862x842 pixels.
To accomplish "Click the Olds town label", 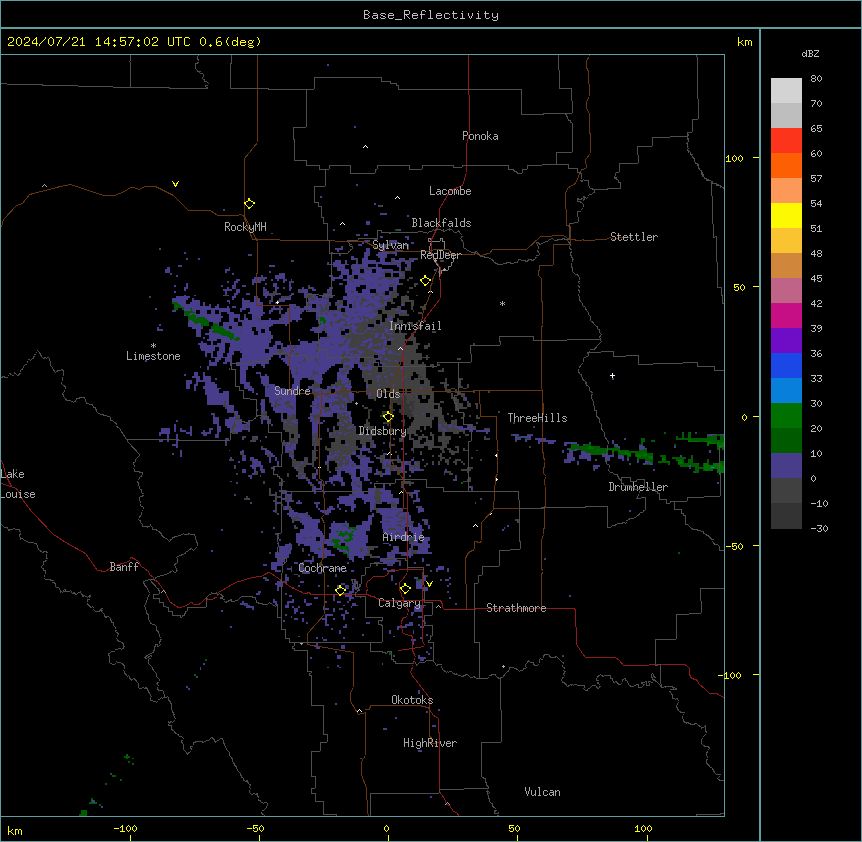I will (x=388, y=394).
